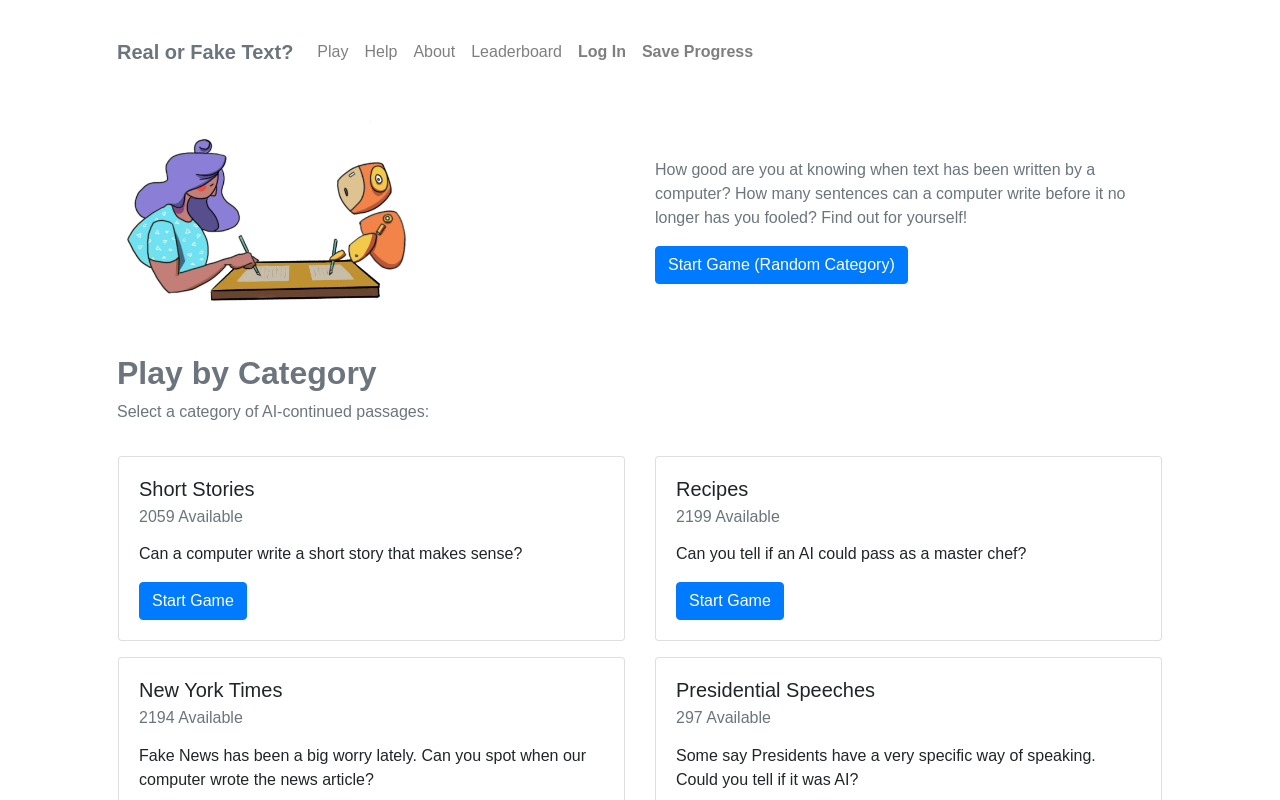Go to the About page
The width and height of the screenshot is (1280, 800).
[434, 52]
